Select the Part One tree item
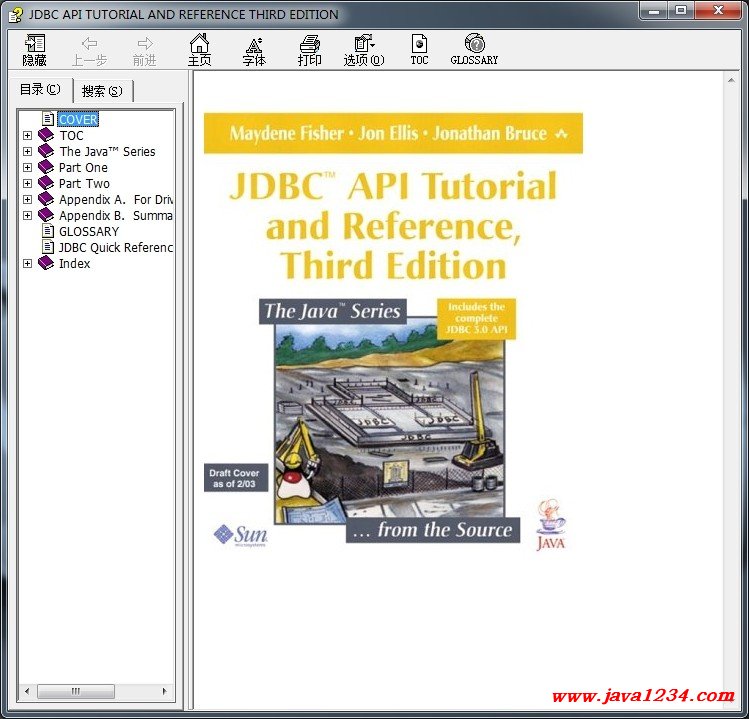This screenshot has width=749, height=719. pos(83,168)
